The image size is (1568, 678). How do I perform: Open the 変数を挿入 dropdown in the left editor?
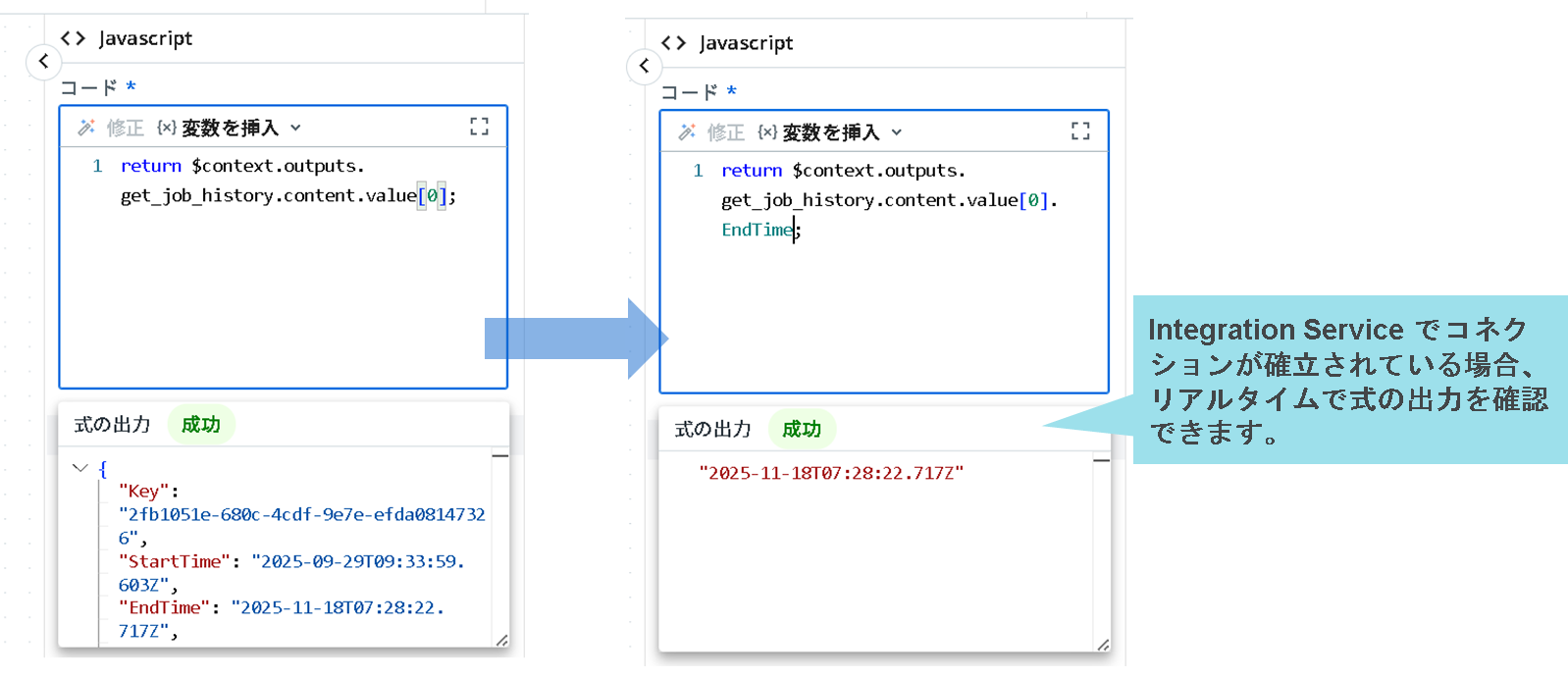tap(240, 128)
